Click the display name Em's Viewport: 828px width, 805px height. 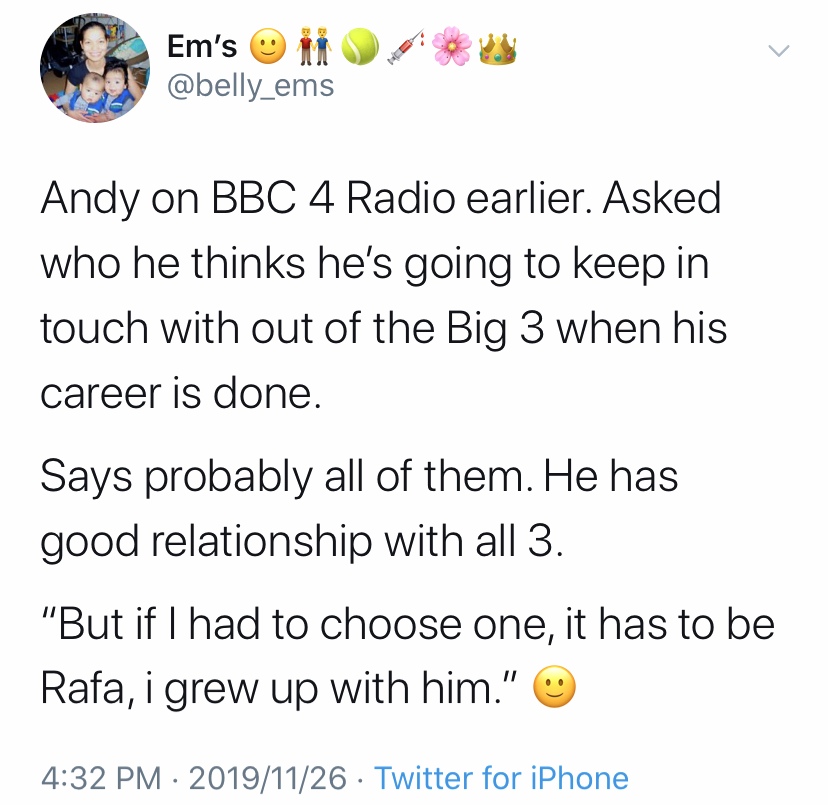pyautogui.click(x=204, y=45)
